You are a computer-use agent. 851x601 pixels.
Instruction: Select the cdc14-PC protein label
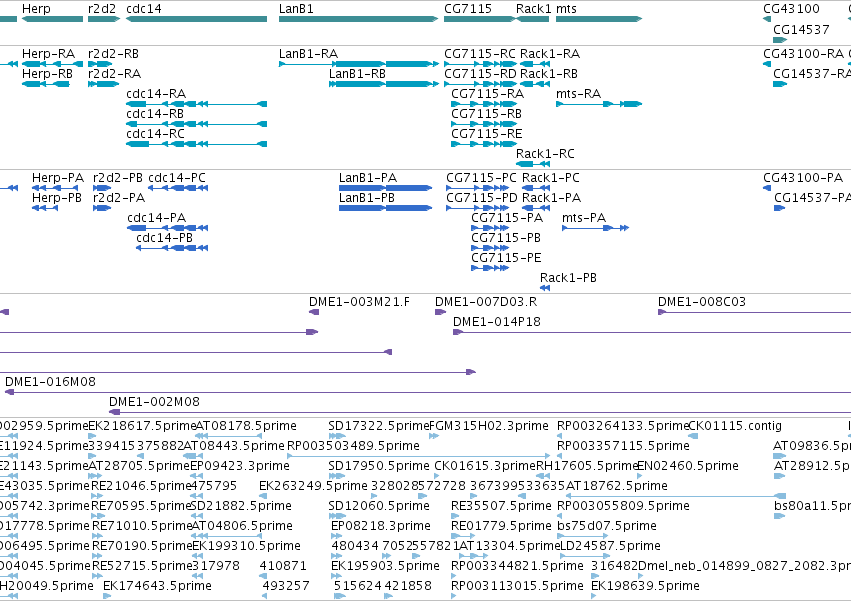click(x=177, y=178)
